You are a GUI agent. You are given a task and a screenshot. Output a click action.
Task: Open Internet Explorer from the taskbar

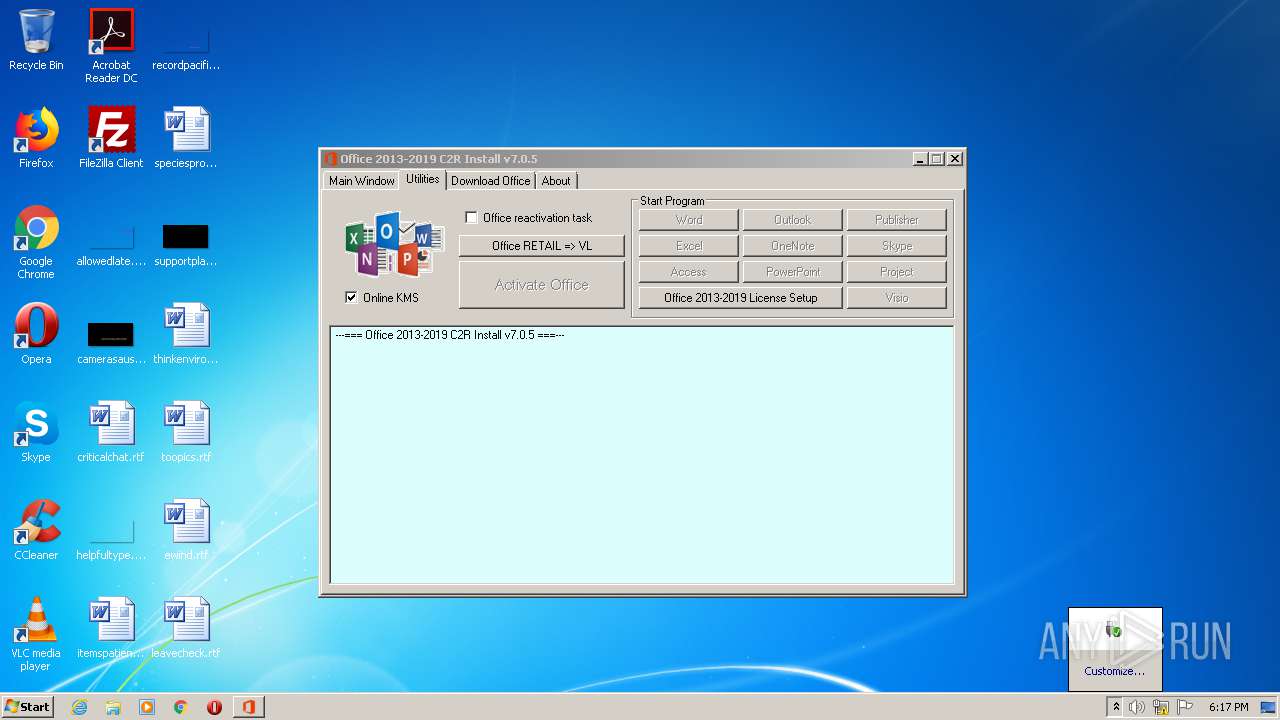click(79, 707)
